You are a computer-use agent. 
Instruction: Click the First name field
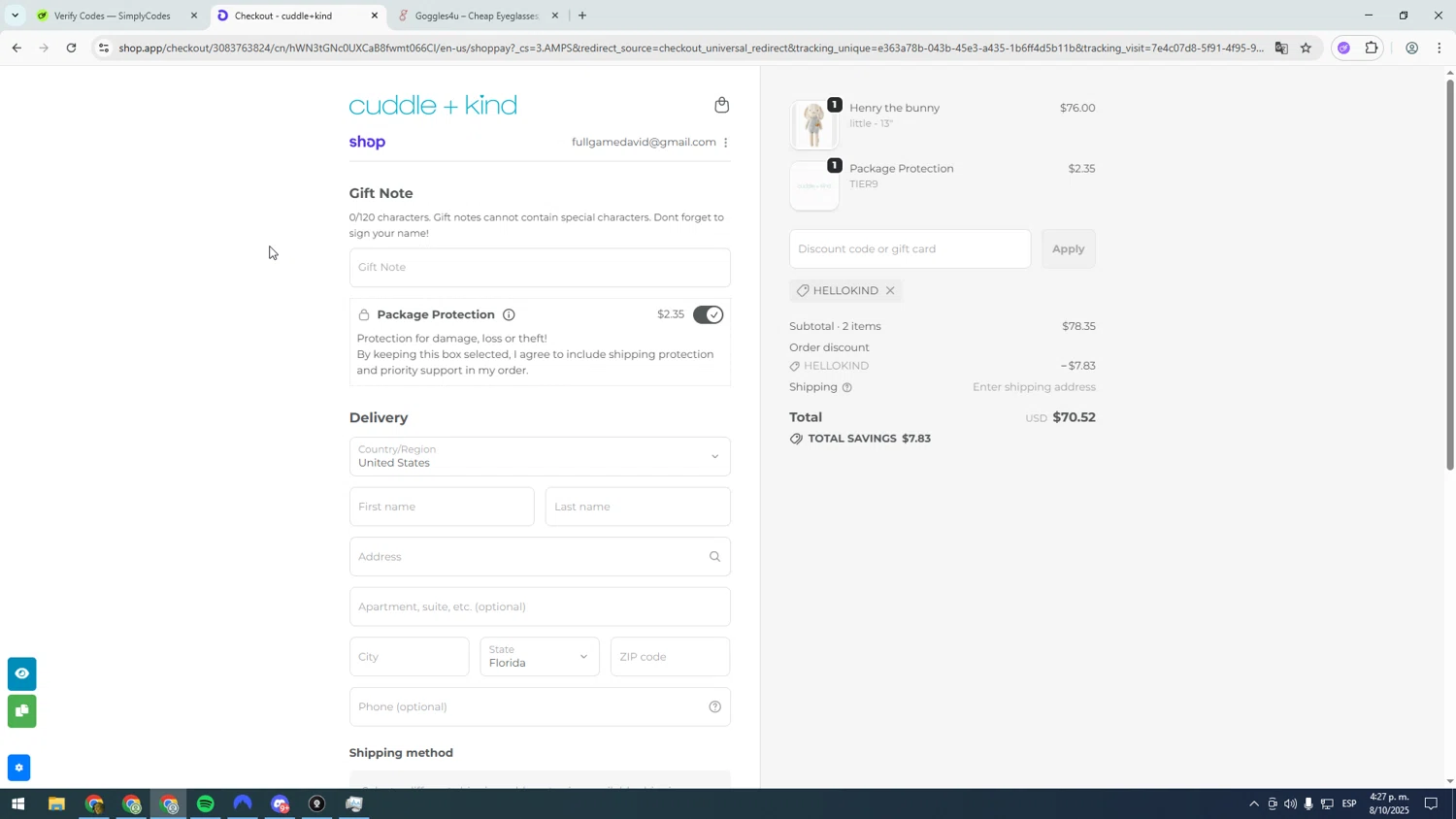point(442,508)
